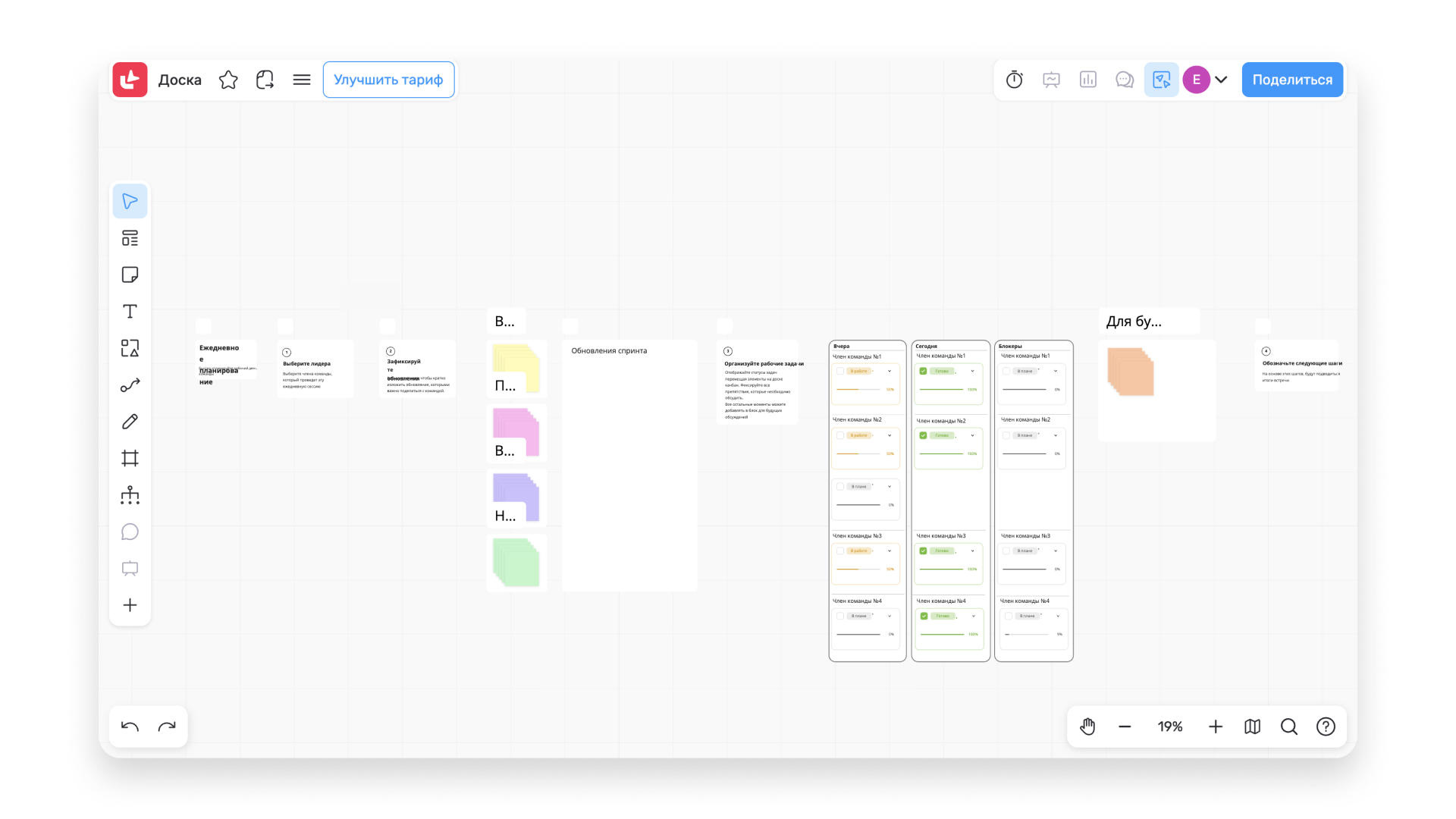This screenshot has height=819, width=1456.
Task: Click the Доска board title
Action: point(180,80)
